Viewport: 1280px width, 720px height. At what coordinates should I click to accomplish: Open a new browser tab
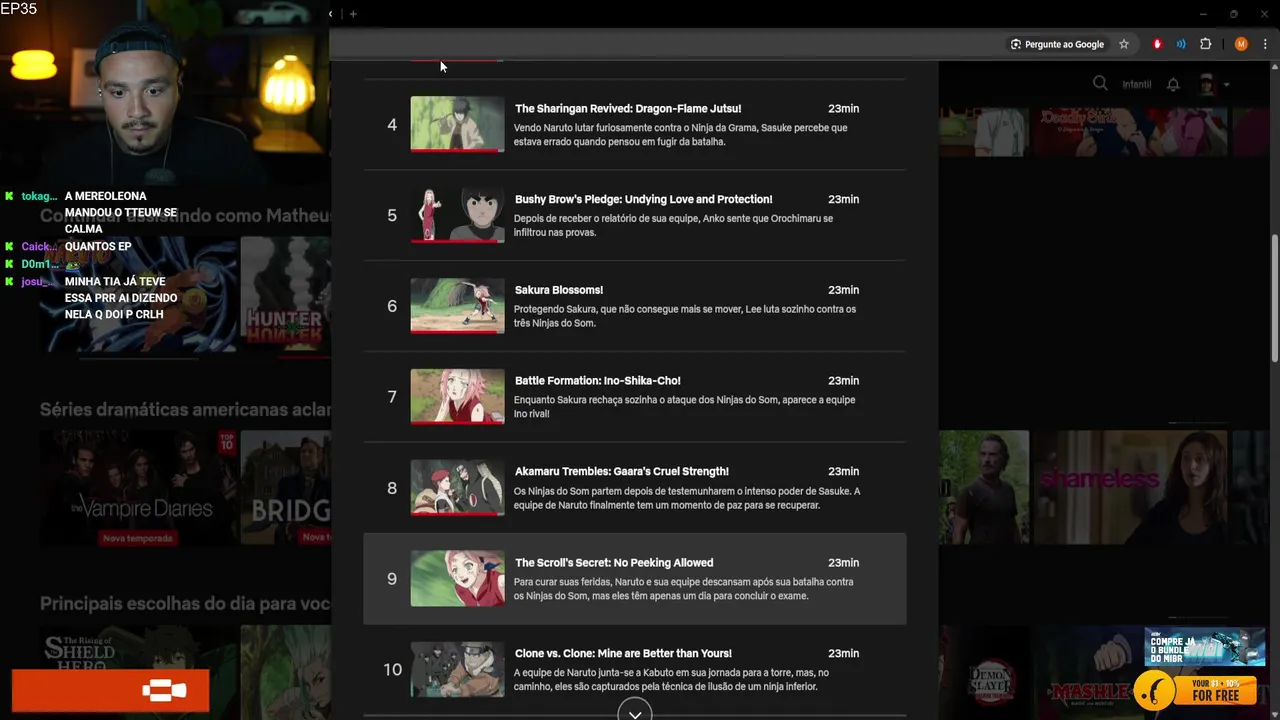pyautogui.click(x=353, y=14)
